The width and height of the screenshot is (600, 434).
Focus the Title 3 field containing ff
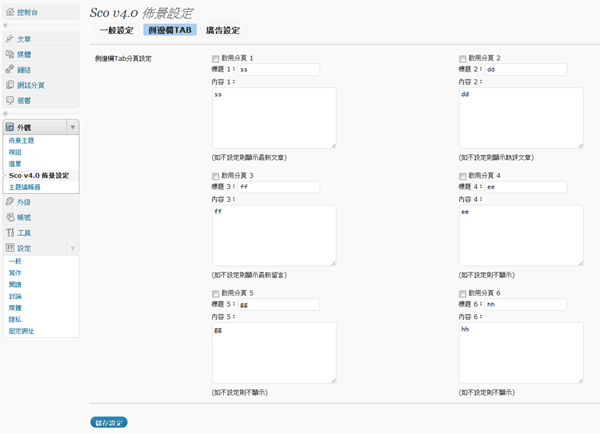(279, 187)
